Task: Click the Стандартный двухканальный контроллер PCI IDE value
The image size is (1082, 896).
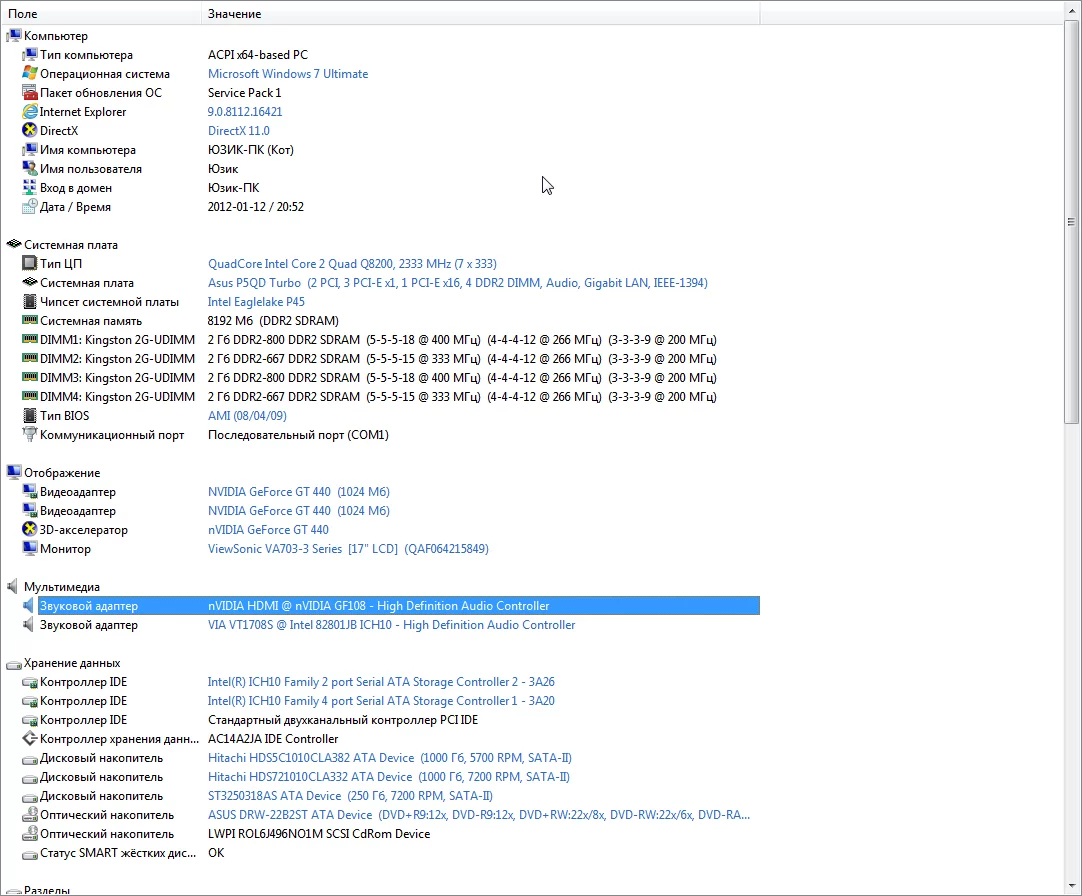Action: (x=343, y=720)
